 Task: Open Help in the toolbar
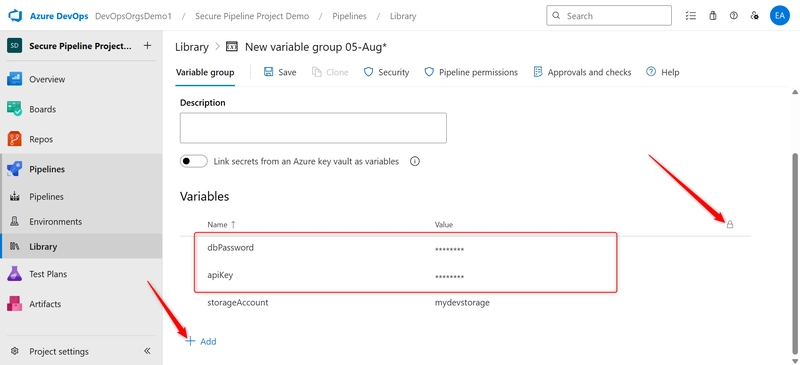tap(663, 72)
